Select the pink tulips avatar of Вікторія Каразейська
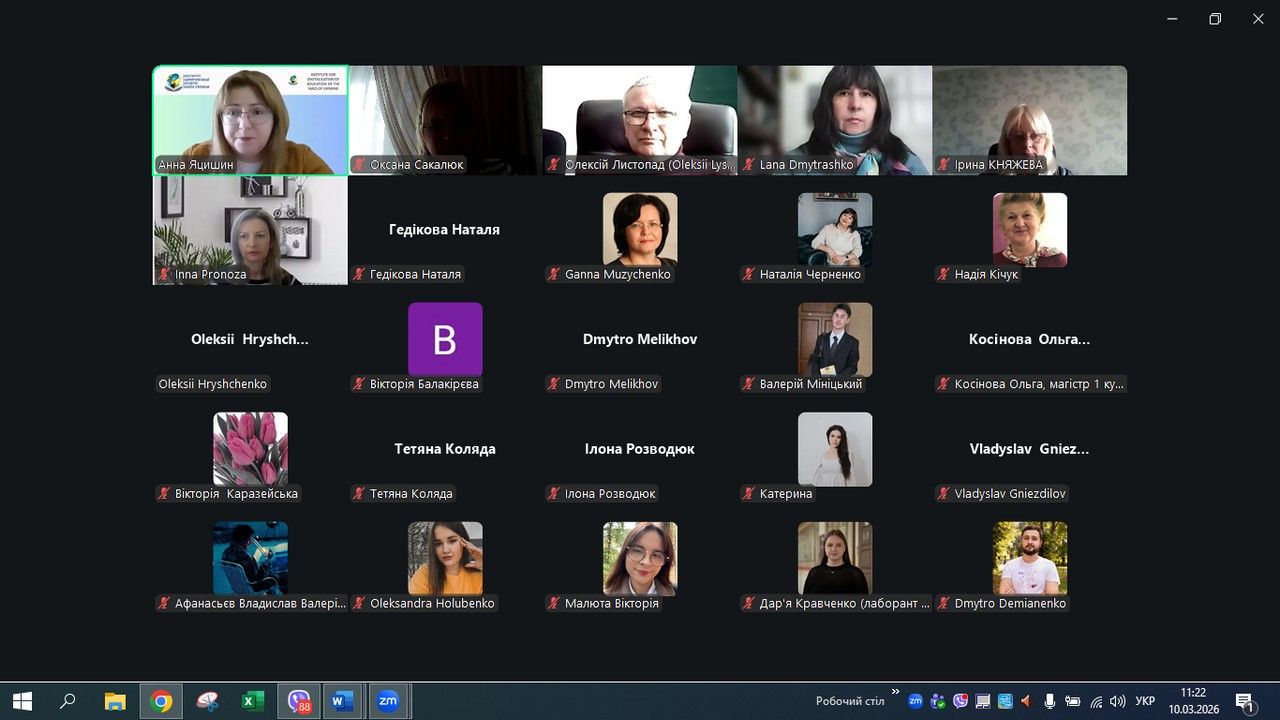This screenshot has width=1280, height=720. [x=250, y=449]
